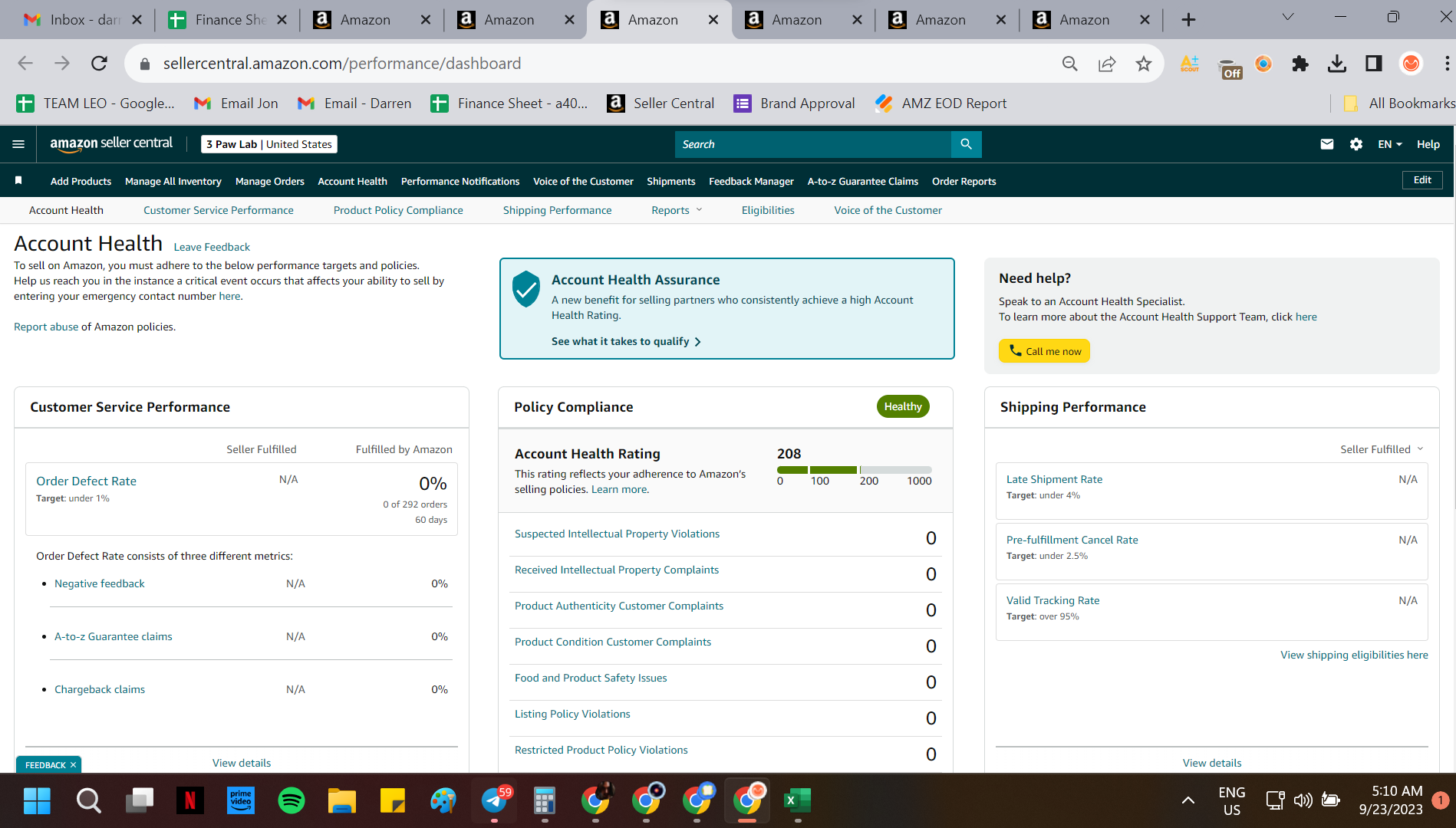Click the Account Health Assurance shield icon
Screen dimensions: 1456x828
click(x=526, y=289)
